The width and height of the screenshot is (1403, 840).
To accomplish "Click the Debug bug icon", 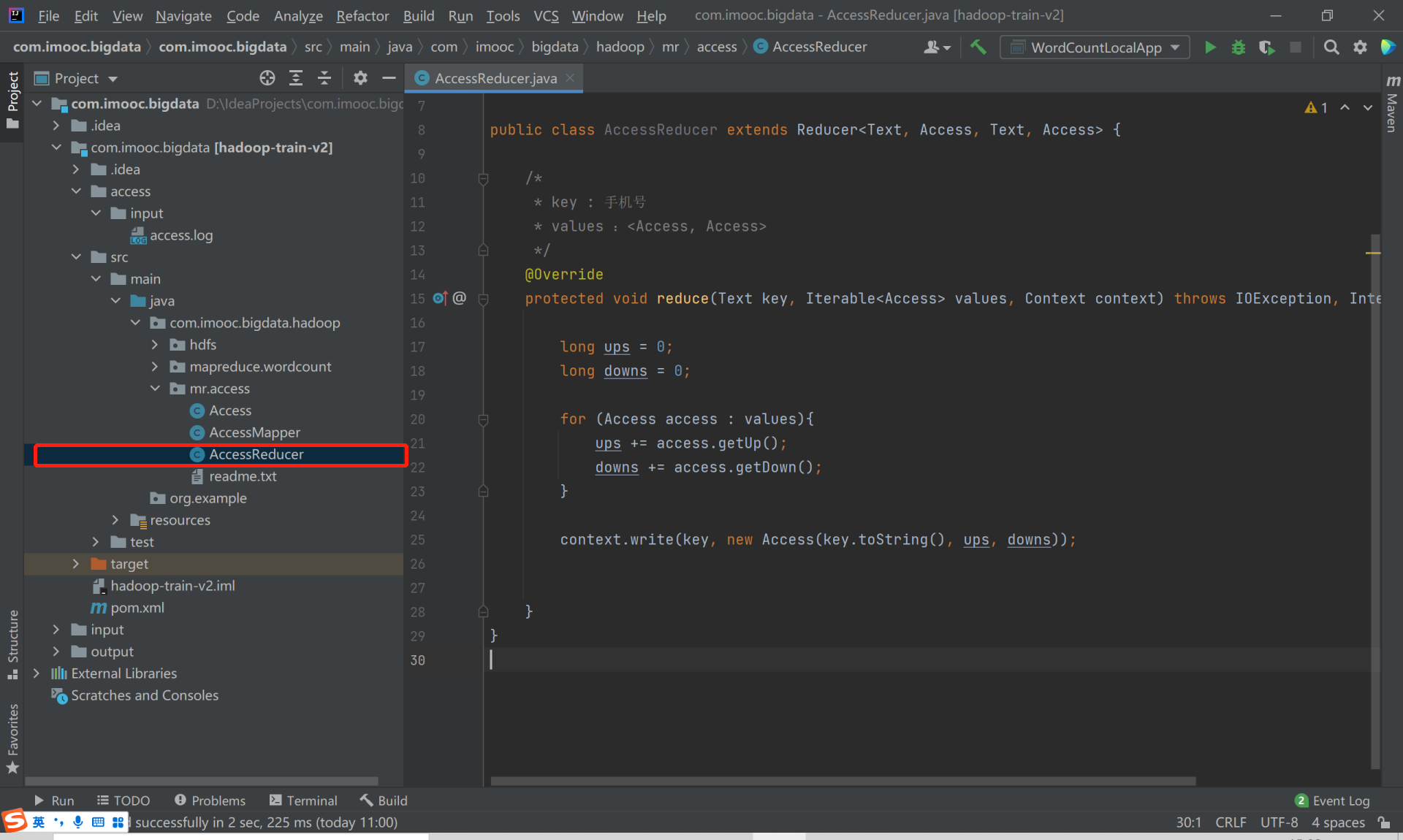I will pyautogui.click(x=1239, y=47).
